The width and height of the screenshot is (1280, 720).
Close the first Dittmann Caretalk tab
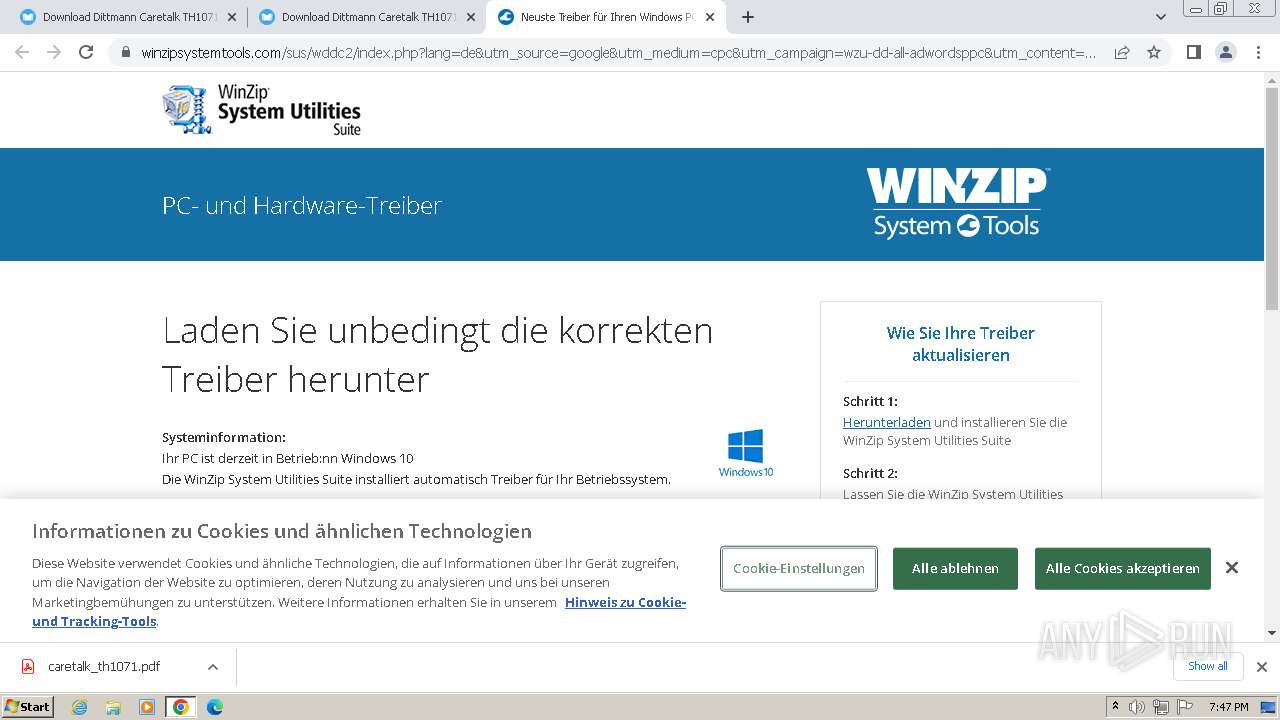(x=232, y=17)
